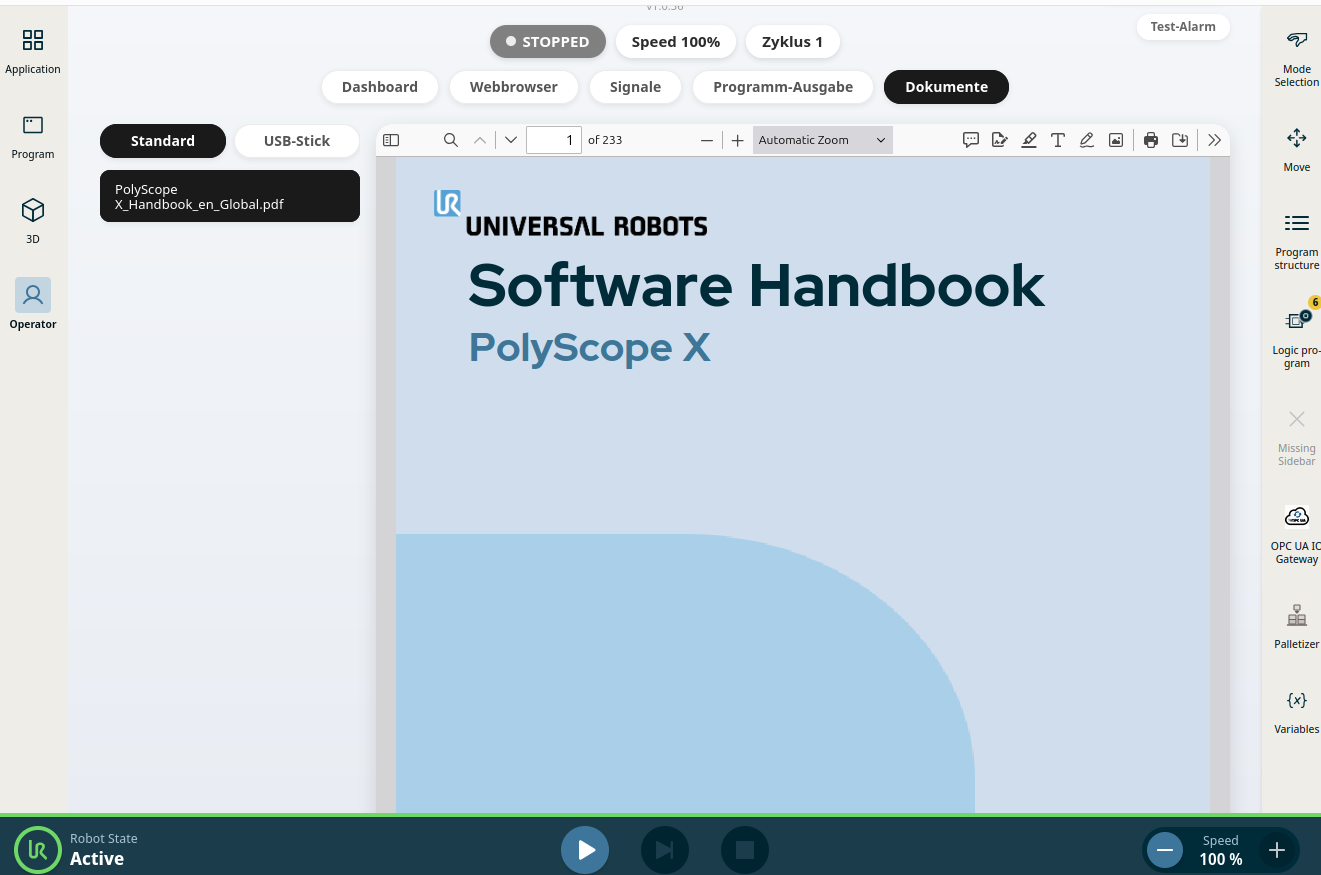Screen dimensions: 1321x875
Task: Open the Automatic Zoom dropdown
Action: point(822,140)
